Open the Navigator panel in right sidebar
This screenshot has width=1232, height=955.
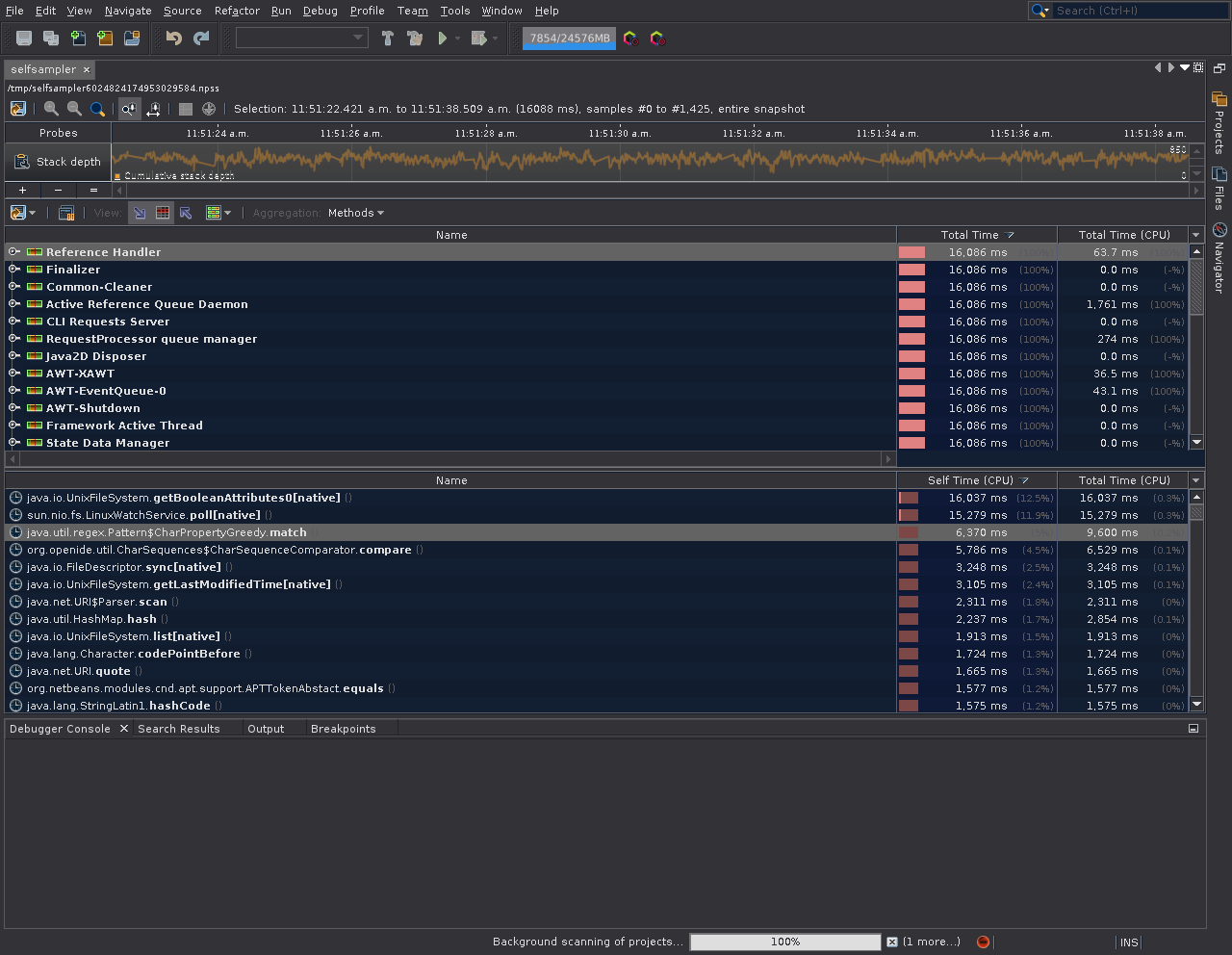pos(1219,230)
